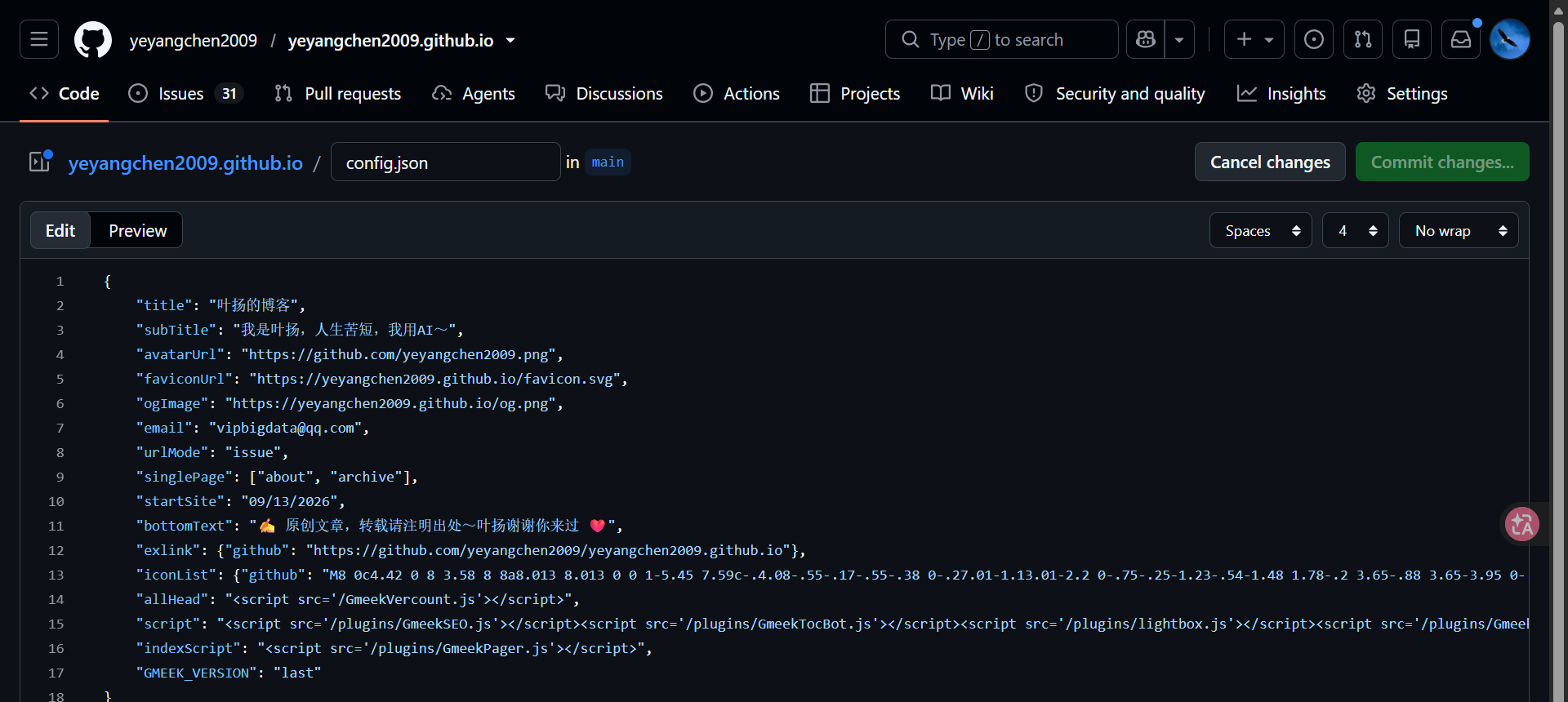Open Security and quality tab
This screenshot has width=1568, height=702.
(x=1116, y=94)
